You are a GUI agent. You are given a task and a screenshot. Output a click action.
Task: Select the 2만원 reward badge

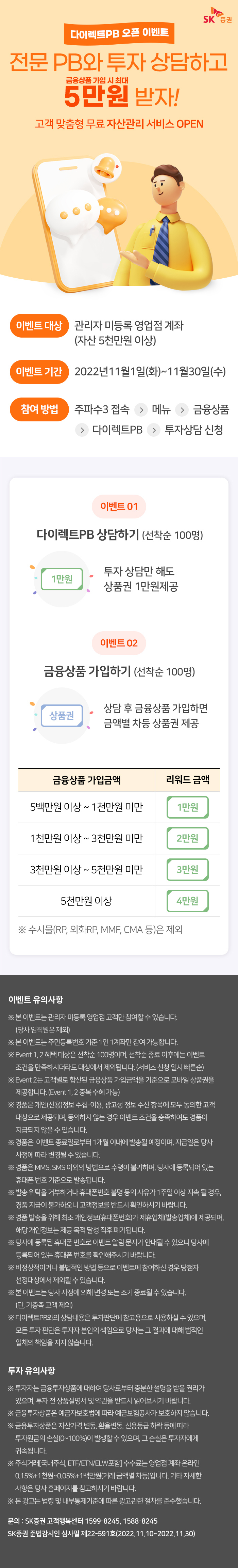pyautogui.click(x=187, y=838)
